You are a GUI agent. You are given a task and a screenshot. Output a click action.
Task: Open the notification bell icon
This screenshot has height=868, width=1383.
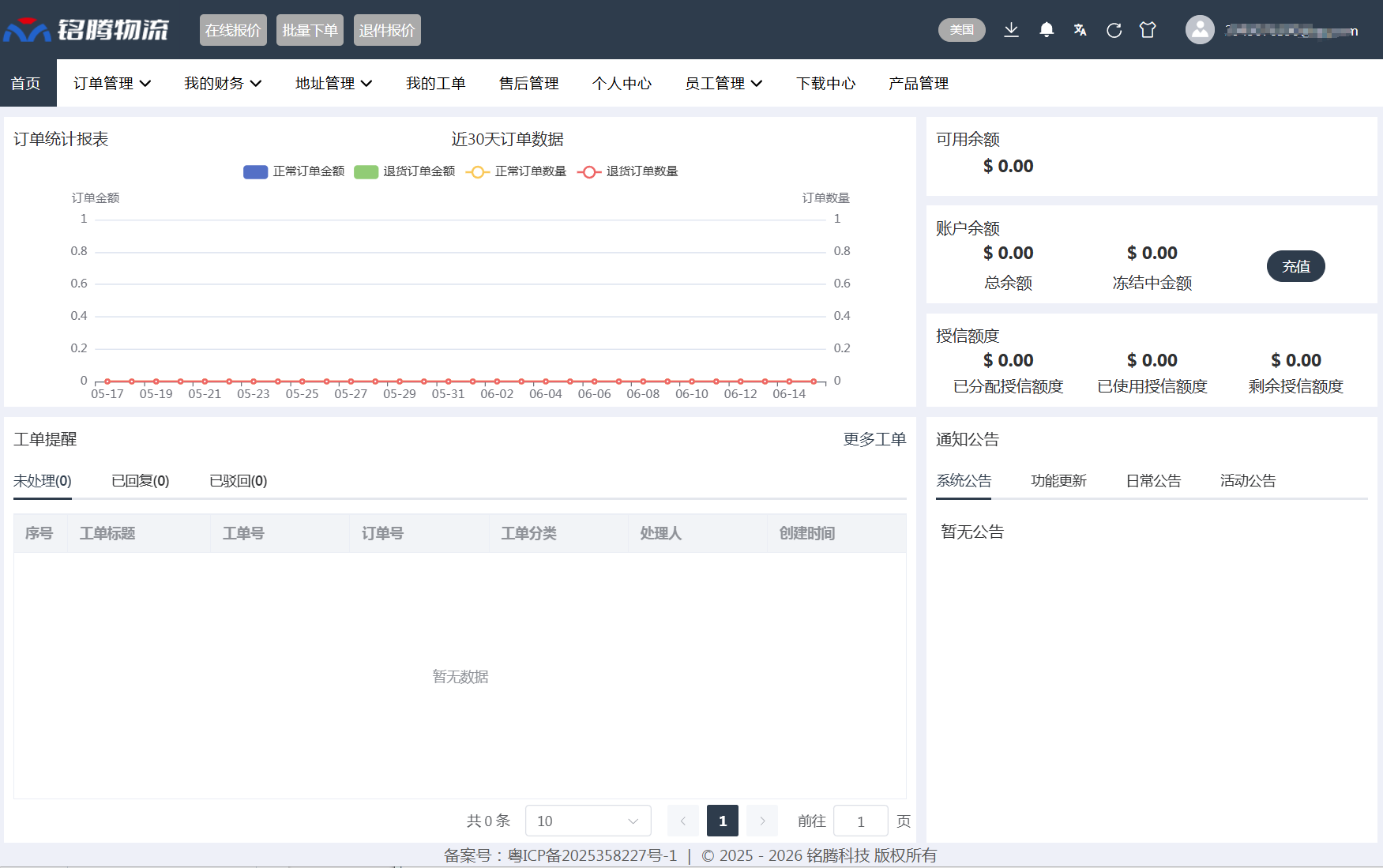point(1047,30)
